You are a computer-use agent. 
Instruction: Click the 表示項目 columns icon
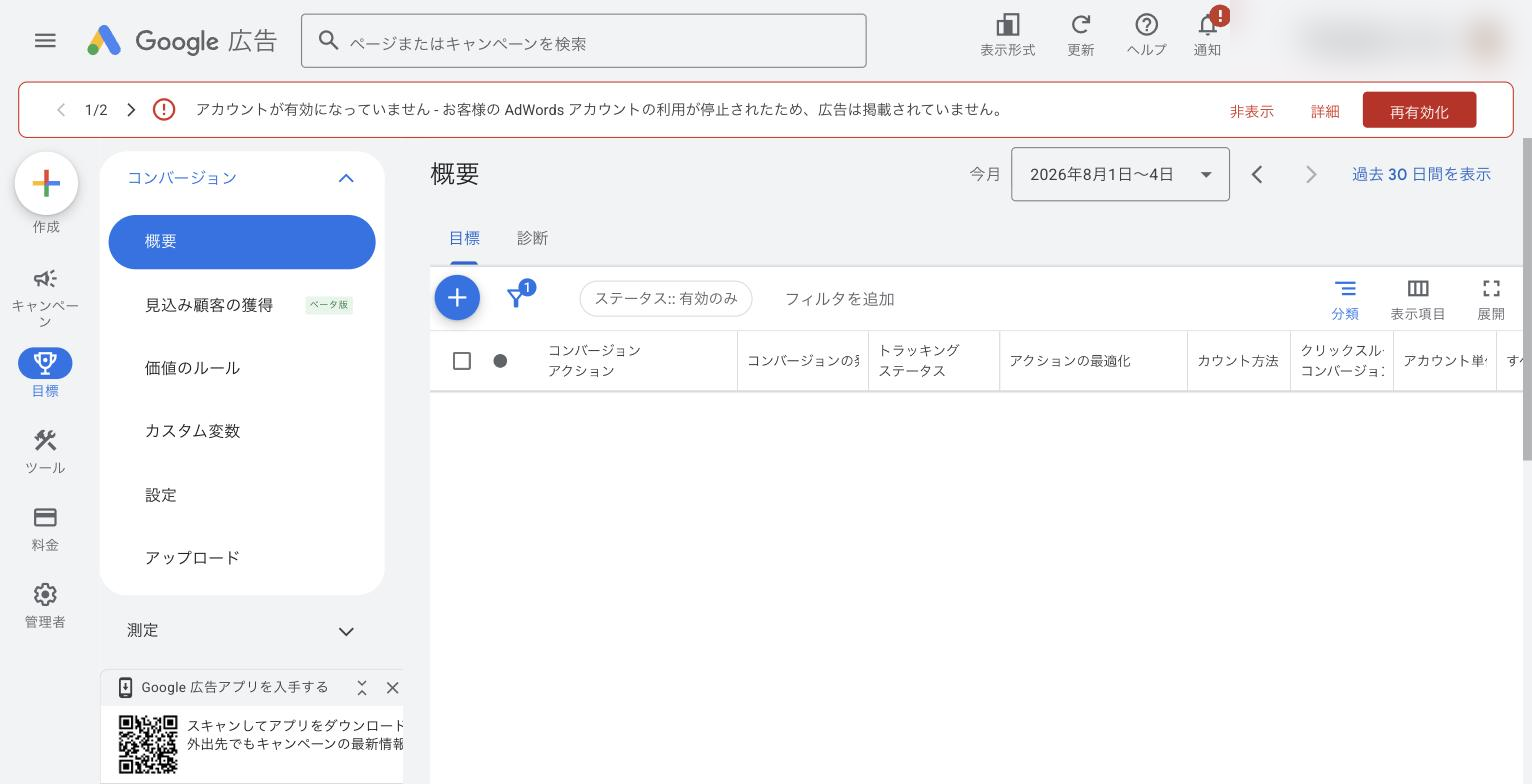[1418, 299]
